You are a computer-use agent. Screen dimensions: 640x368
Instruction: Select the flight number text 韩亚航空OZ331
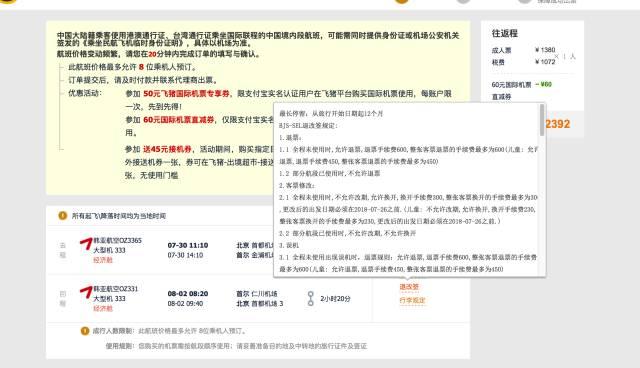coord(116,288)
